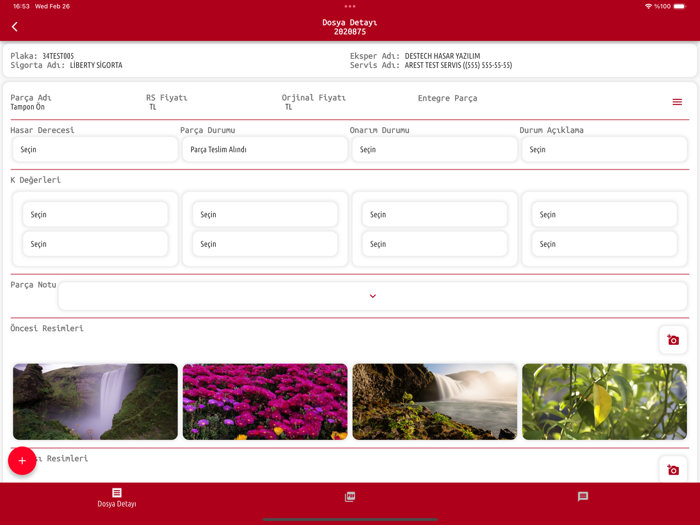This screenshot has height=525, width=700.
Task: Open third K Değerleri card bottom dropdown
Action: tap(435, 244)
